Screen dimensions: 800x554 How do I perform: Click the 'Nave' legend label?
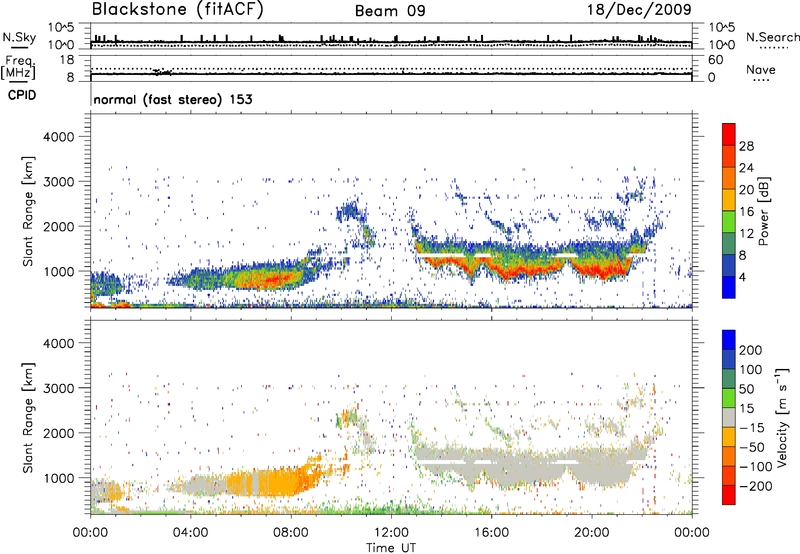tap(761, 70)
